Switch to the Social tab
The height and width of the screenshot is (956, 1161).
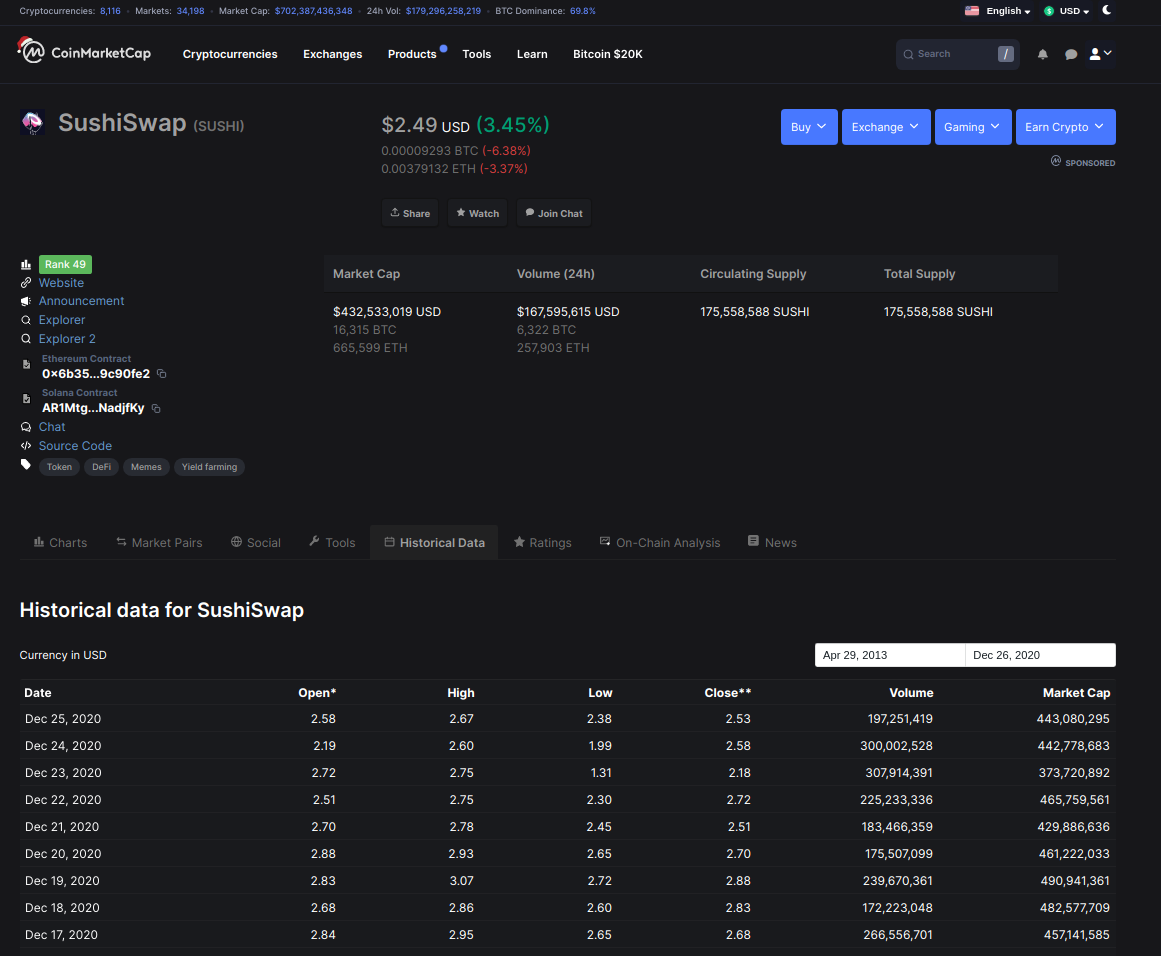point(255,543)
